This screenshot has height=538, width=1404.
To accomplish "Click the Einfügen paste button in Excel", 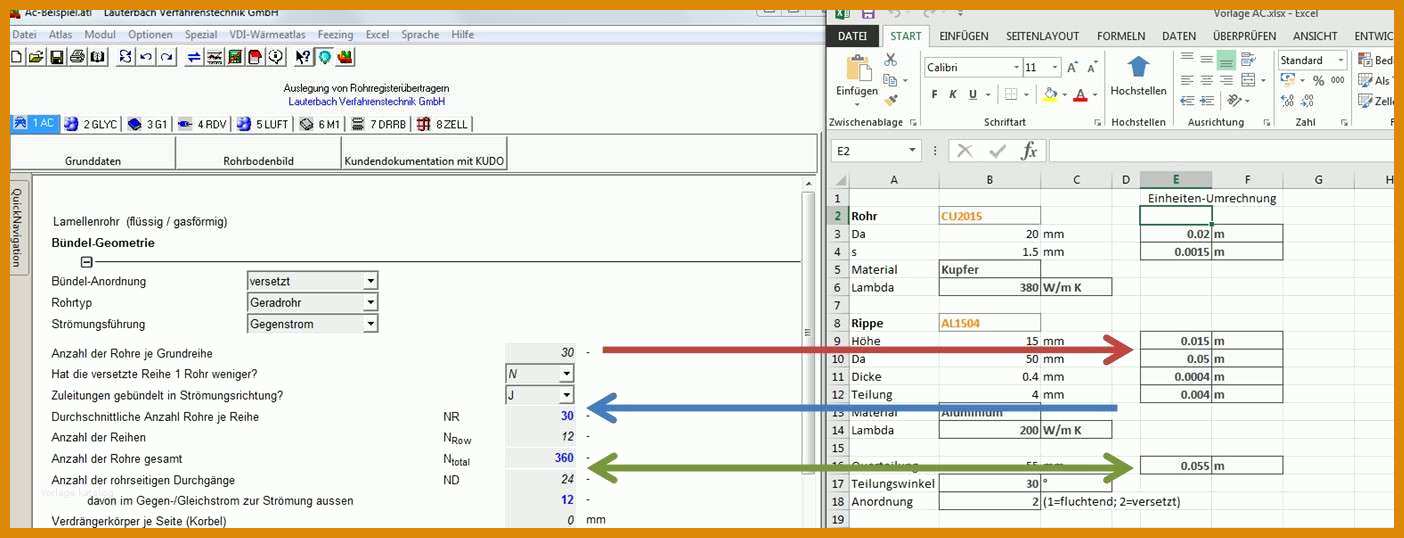I will pyautogui.click(x=857, y=78).
